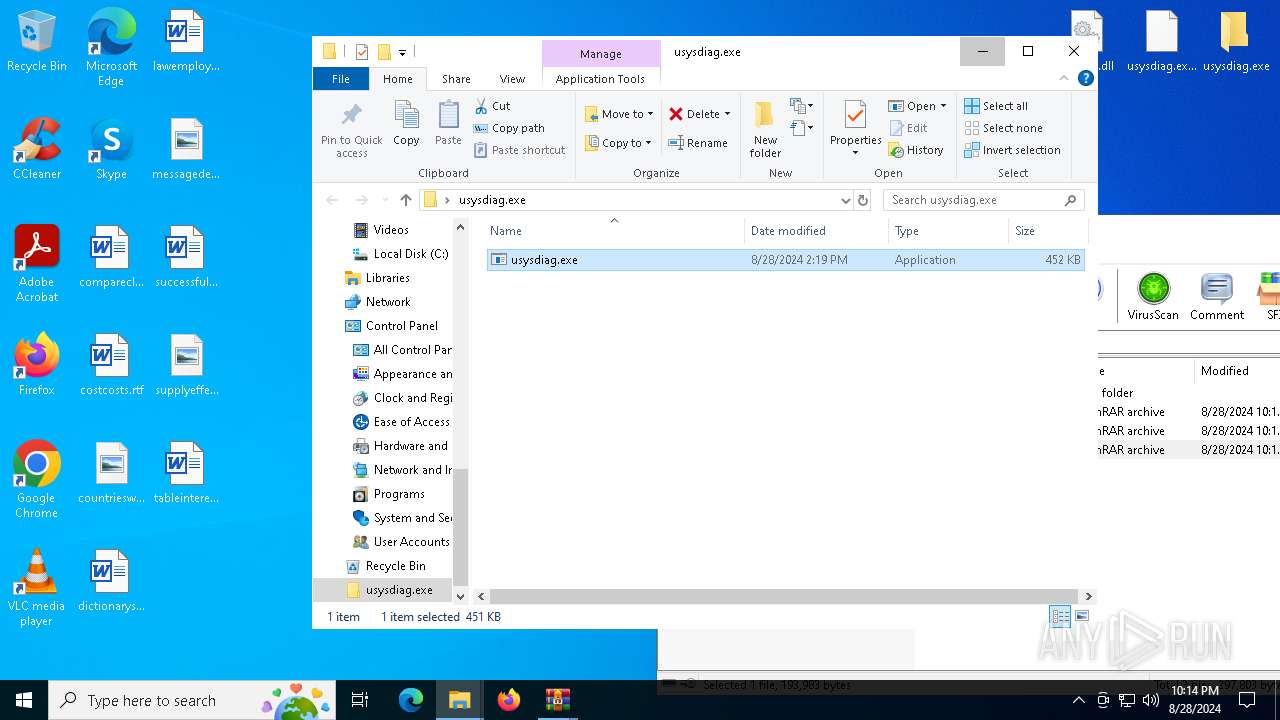1280x720 pixels.
Task: Open the File menu
Action: (341, 79)
